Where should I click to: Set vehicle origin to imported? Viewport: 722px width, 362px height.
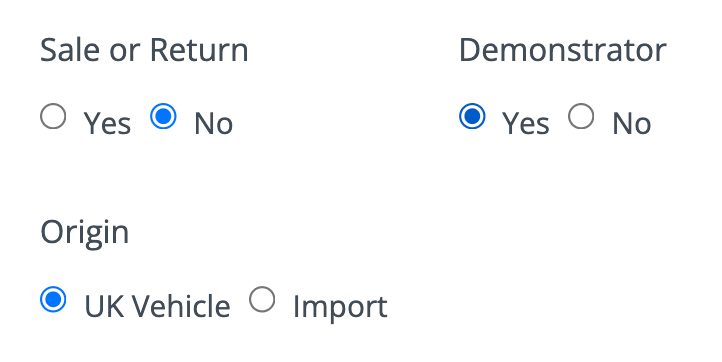pyautogui.click(x=262, y=299)
